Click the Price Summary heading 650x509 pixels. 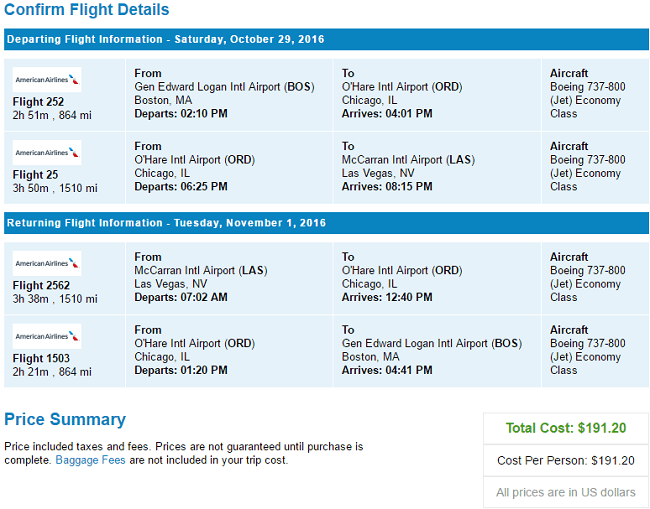click(65, 419)
